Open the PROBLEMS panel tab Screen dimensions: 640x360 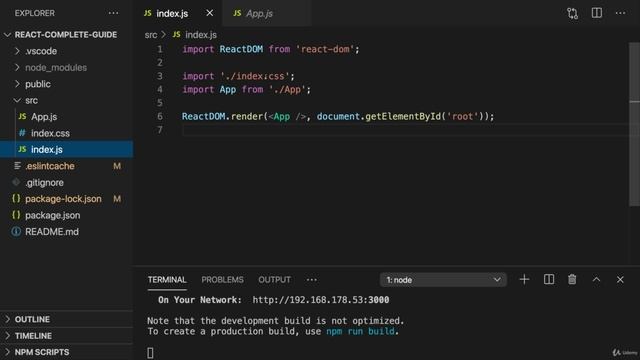tap(222, 280)
